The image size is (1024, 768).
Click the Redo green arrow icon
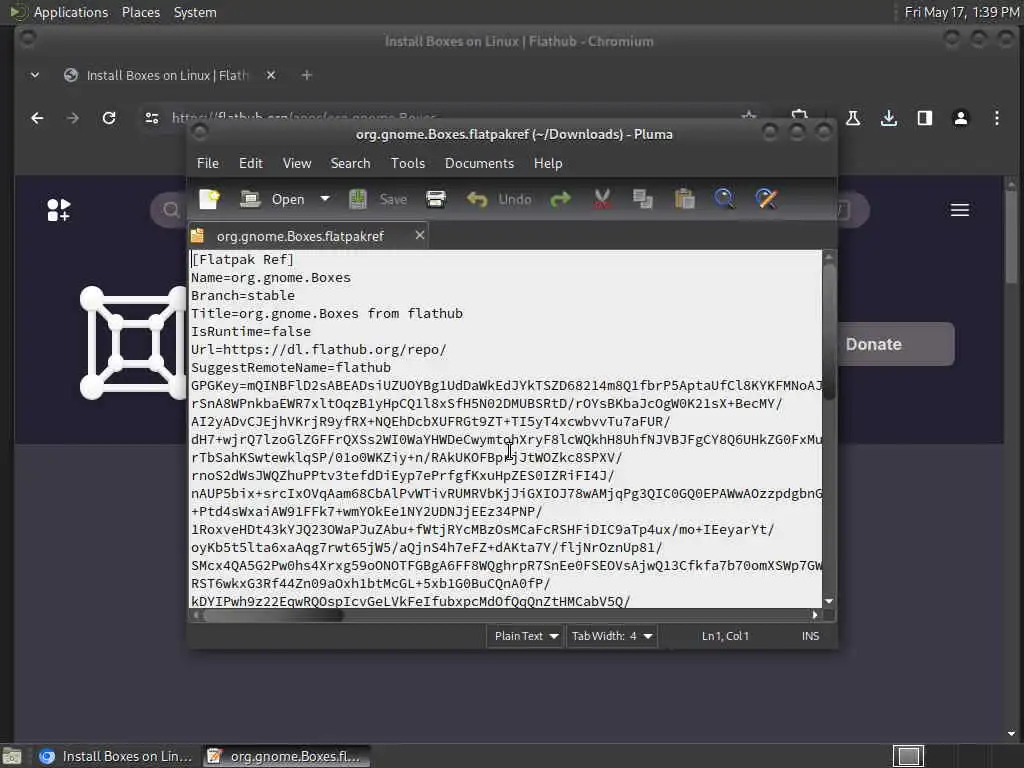[x=560, y=199]
